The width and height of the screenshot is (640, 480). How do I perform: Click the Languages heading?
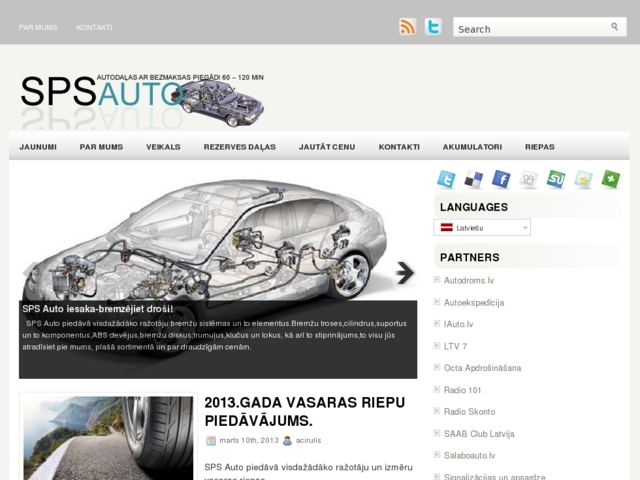coord(474,207)
